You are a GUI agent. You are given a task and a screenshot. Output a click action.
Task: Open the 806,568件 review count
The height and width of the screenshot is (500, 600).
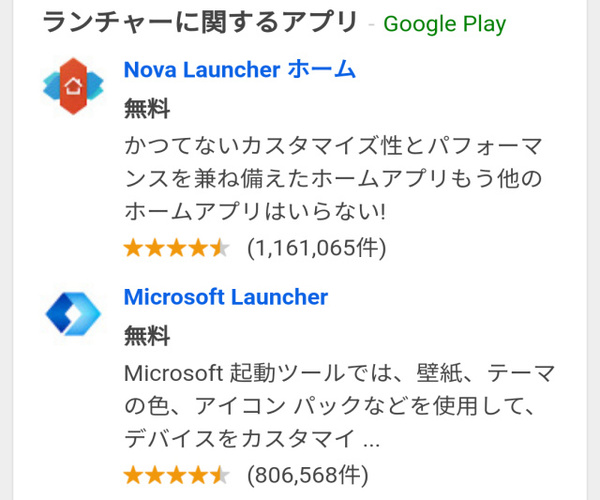coord(307,473)
